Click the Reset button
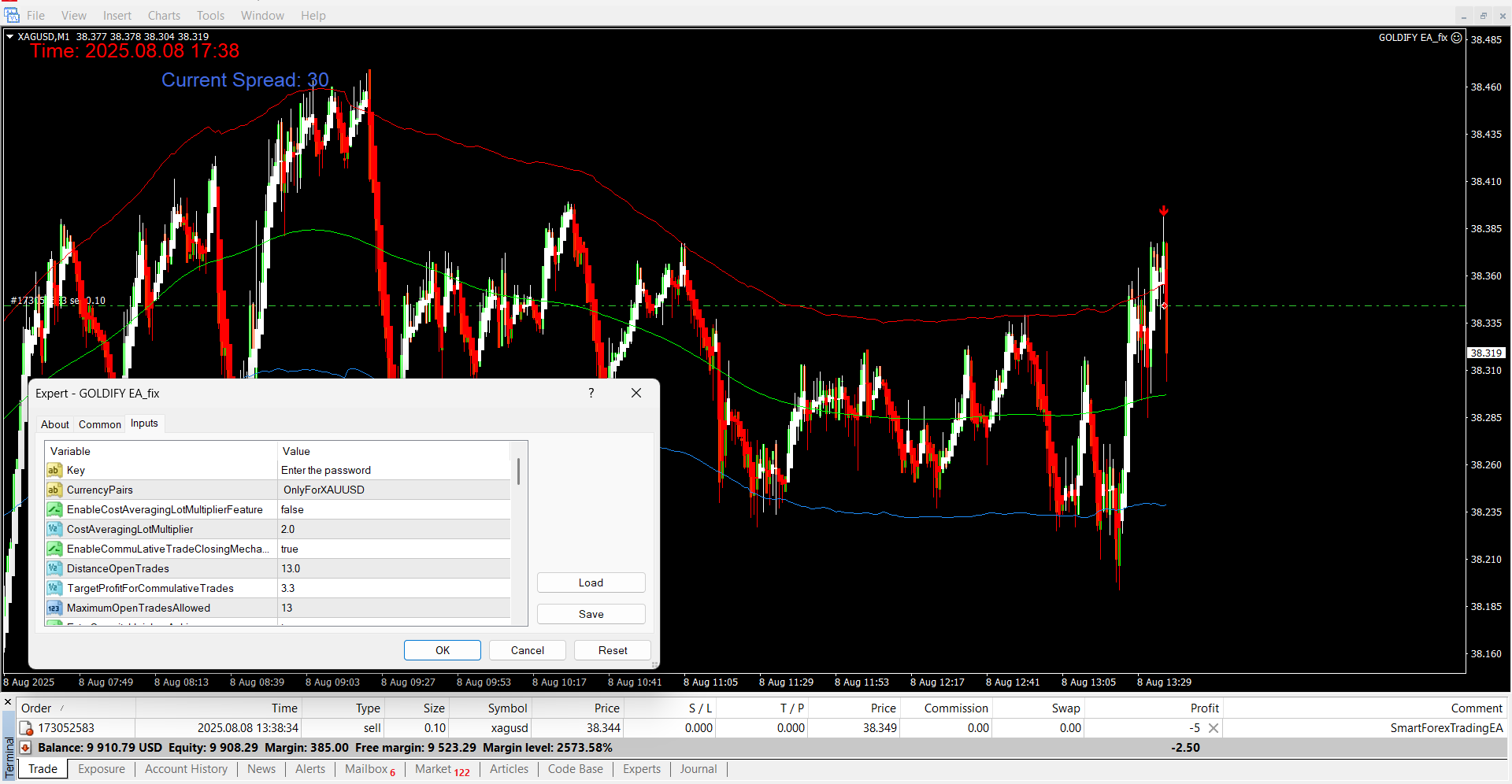 tap(612, 650)
